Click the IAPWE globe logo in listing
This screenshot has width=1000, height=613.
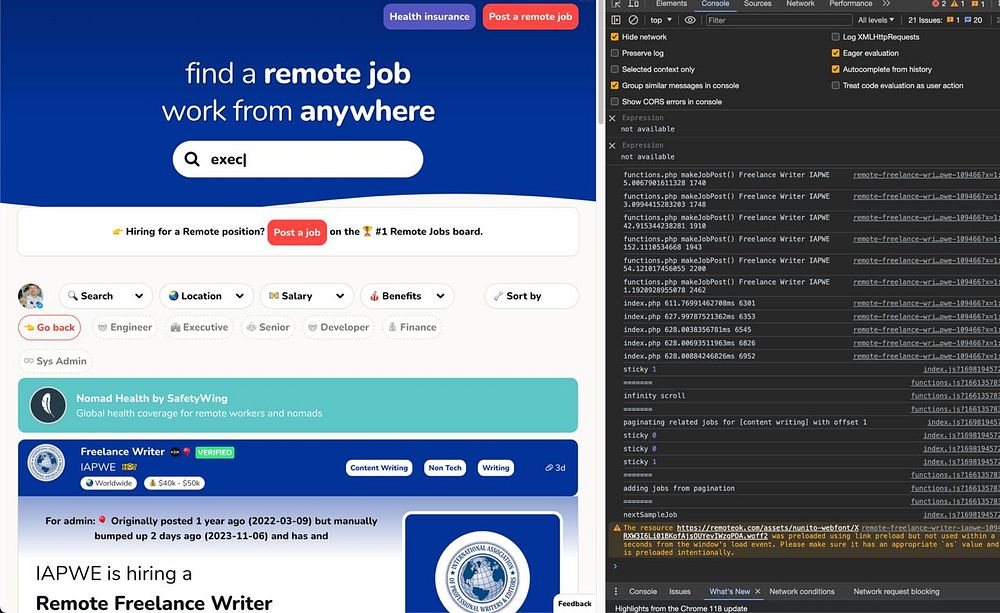46,462
